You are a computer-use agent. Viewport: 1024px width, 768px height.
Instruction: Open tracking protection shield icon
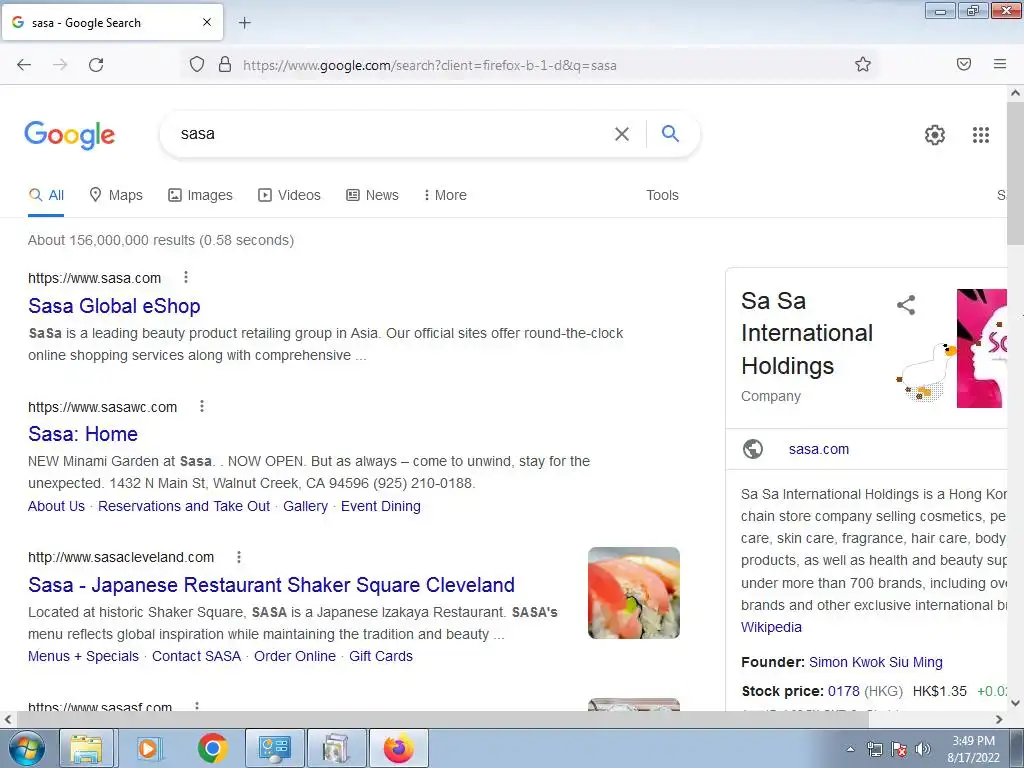[x=197, y=64]
